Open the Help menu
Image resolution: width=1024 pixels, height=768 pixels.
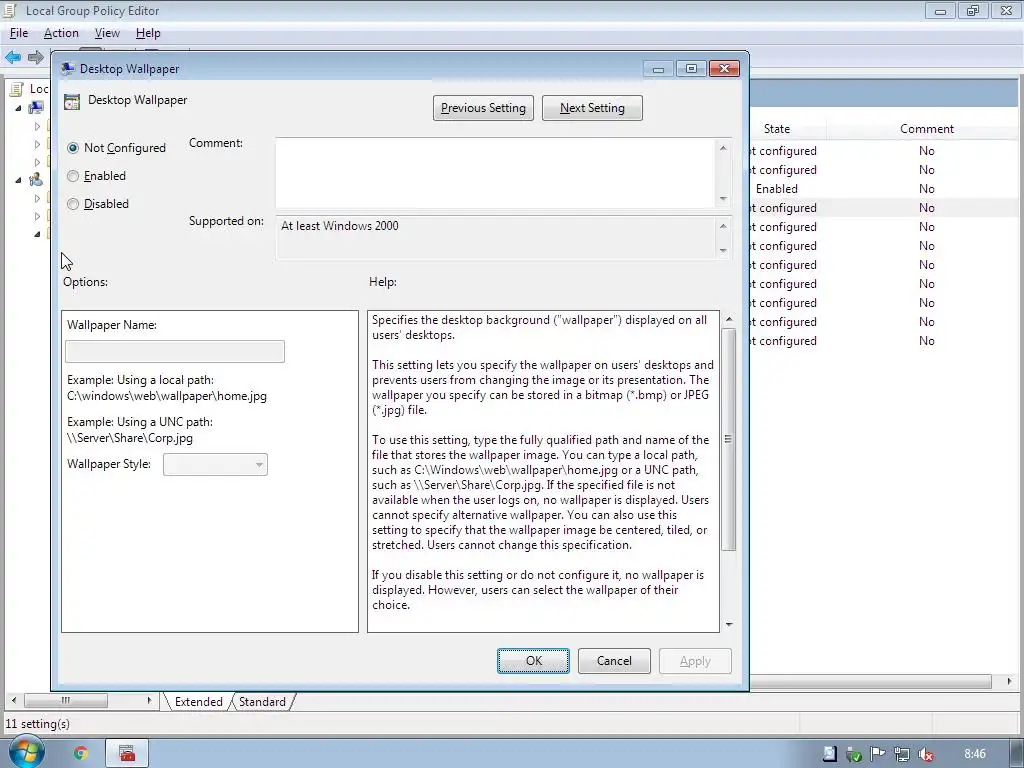(x=148, y=33)
